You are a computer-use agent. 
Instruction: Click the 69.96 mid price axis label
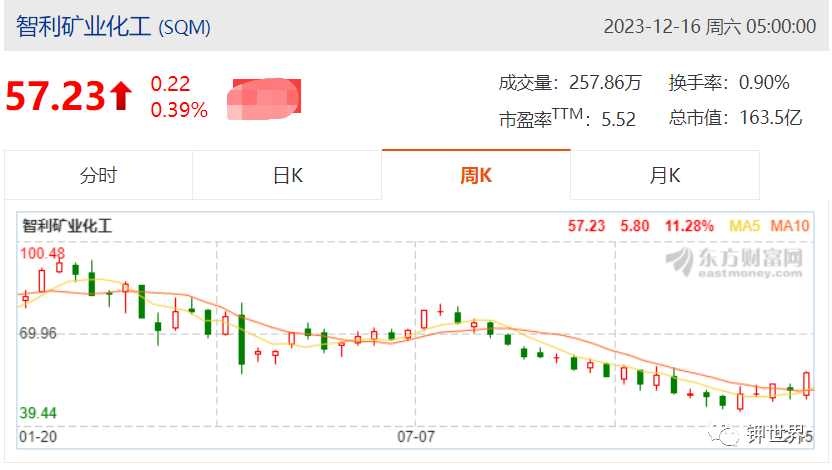[x=38, y=333]
